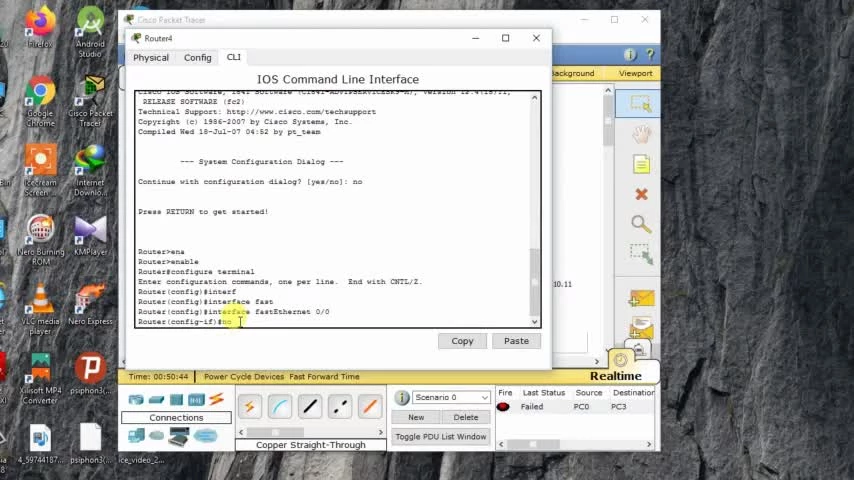Click the Delete scenario button
Image resolution: width=854 pixels, height=480 pixels.
pos(466,417)
